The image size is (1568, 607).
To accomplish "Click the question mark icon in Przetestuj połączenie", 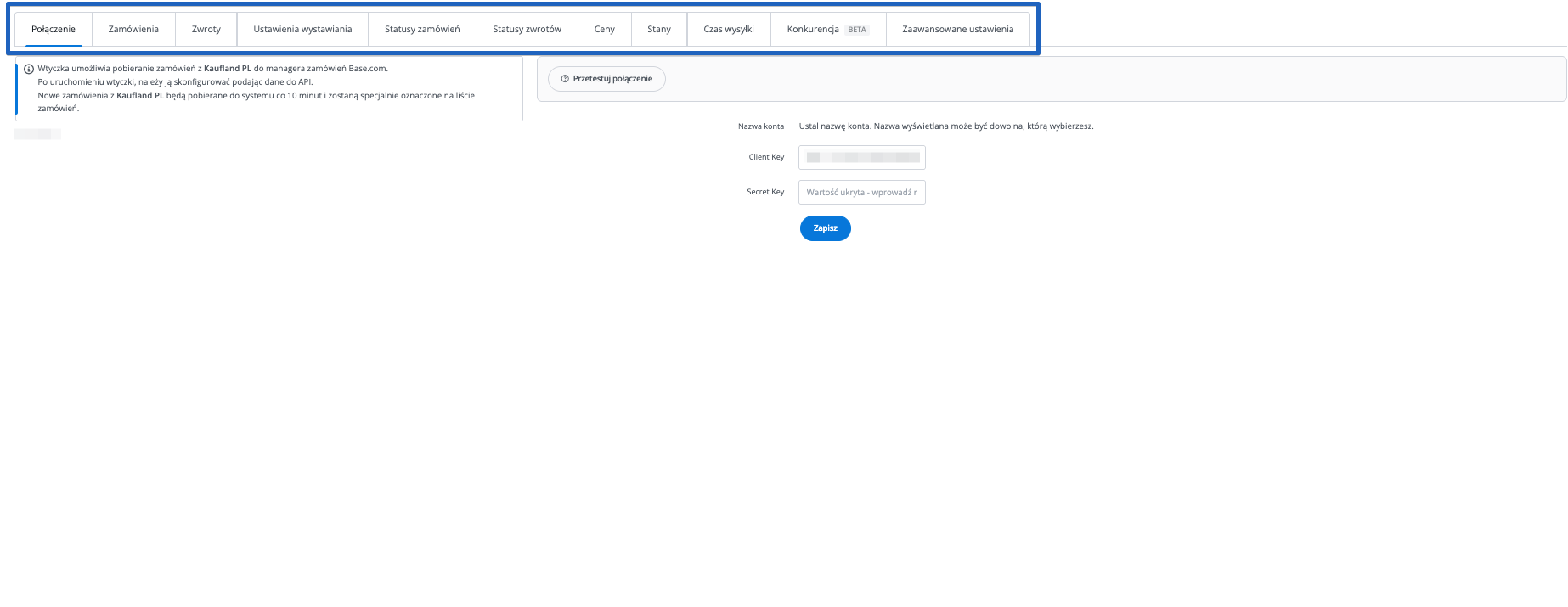I will (565, 79).
